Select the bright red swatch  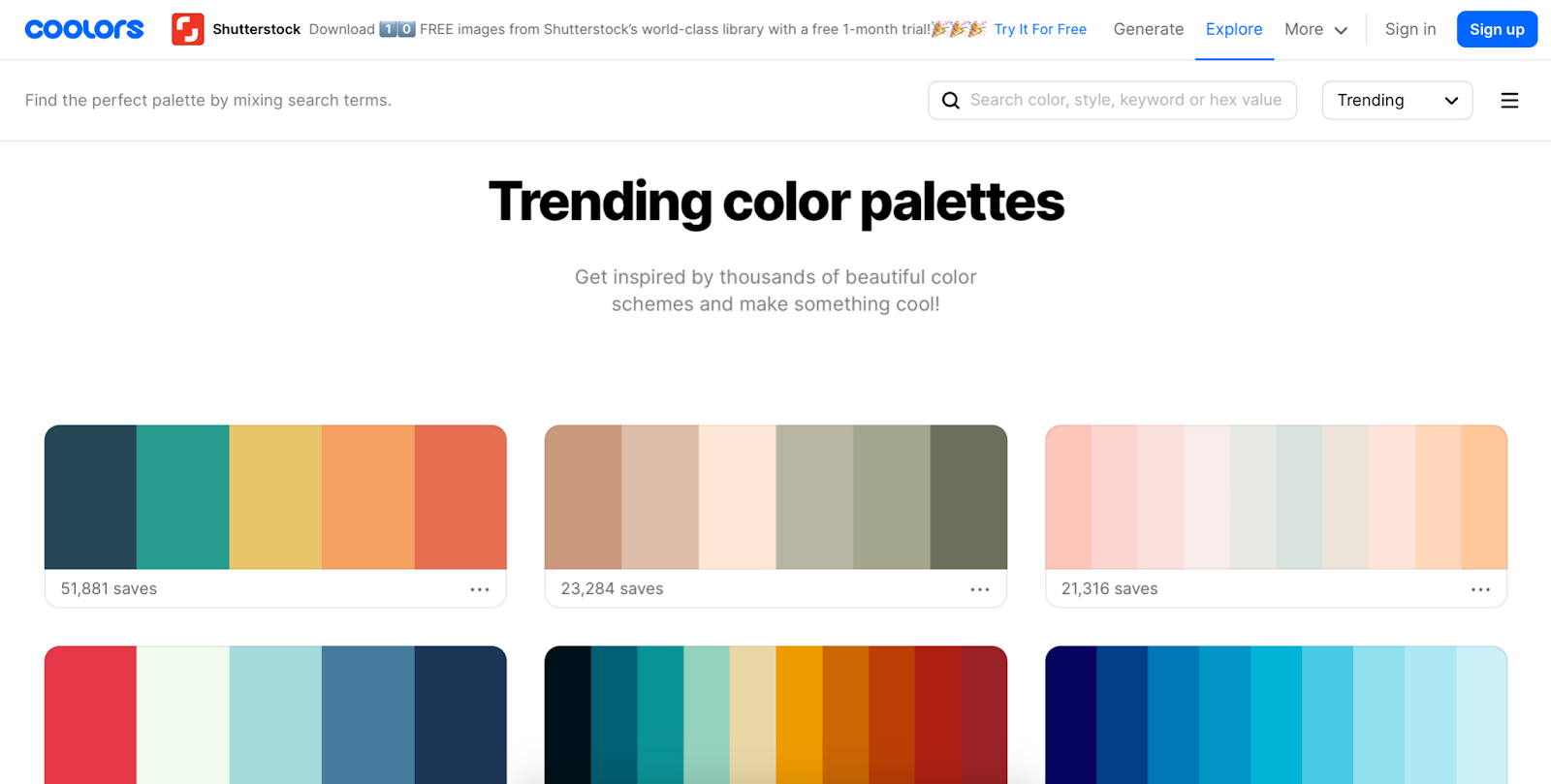pos(90,714)
